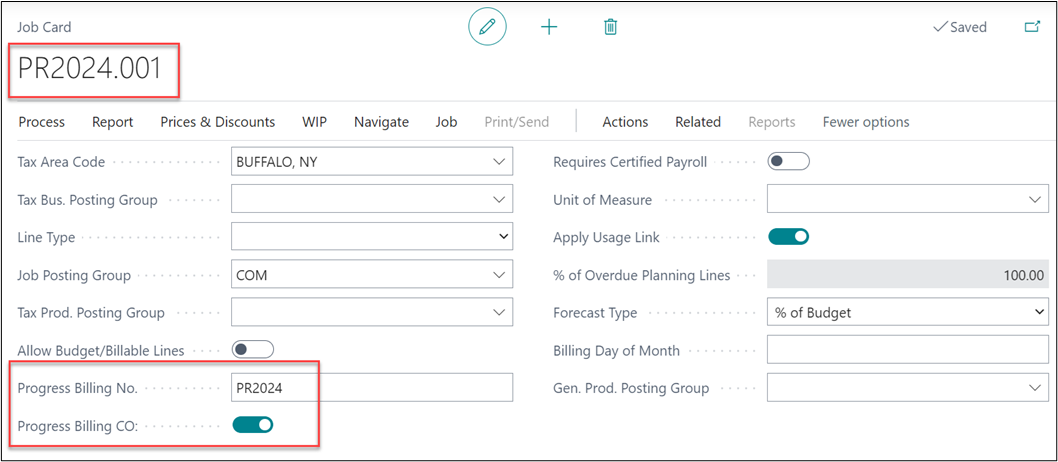Click the trash can delete icon
This screenshot has height=462, width=1058.
(x=610, y=27)
